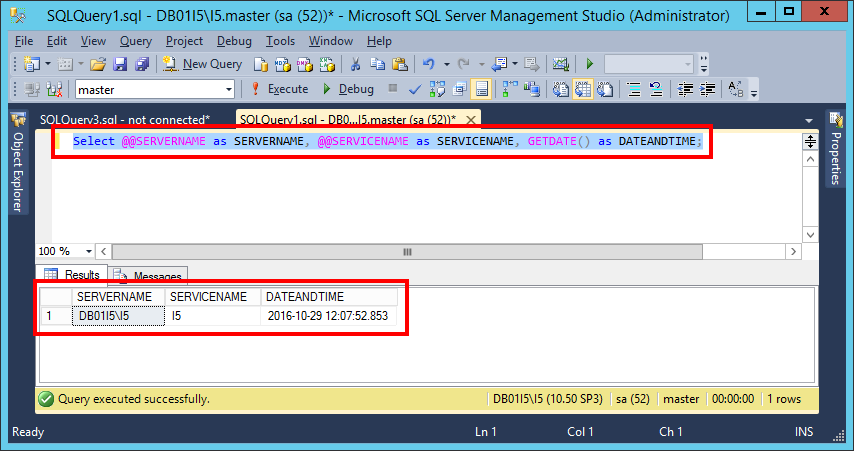Open the Solution Configurations combo box
The height and width of the screenshot is (451, 854).
649,64
